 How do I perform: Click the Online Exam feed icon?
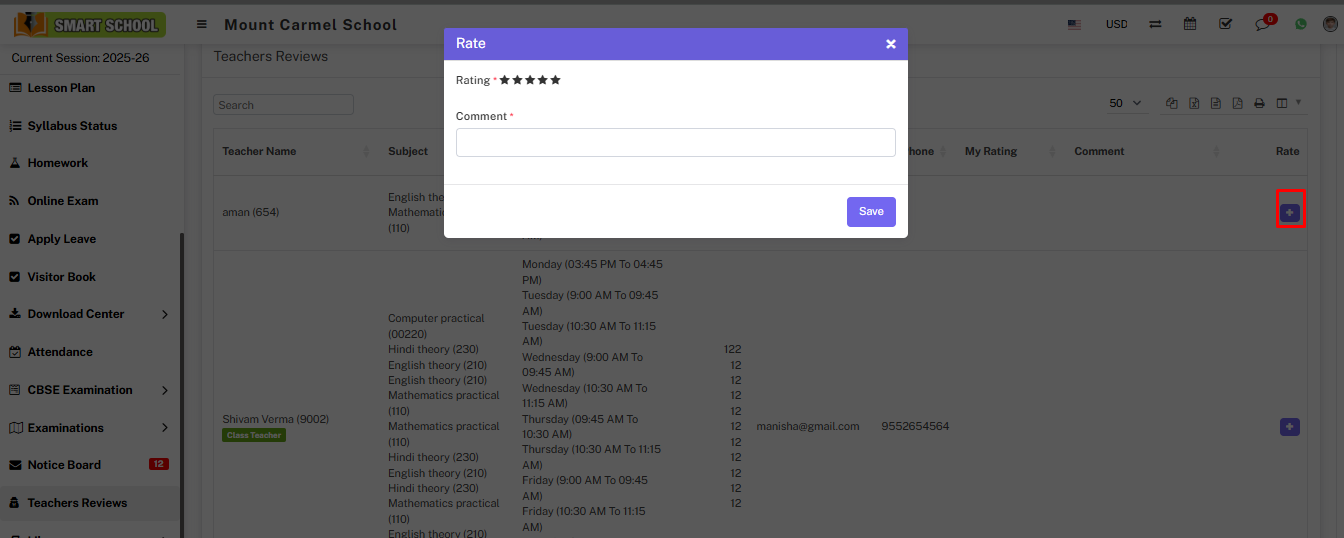[15, 201]
